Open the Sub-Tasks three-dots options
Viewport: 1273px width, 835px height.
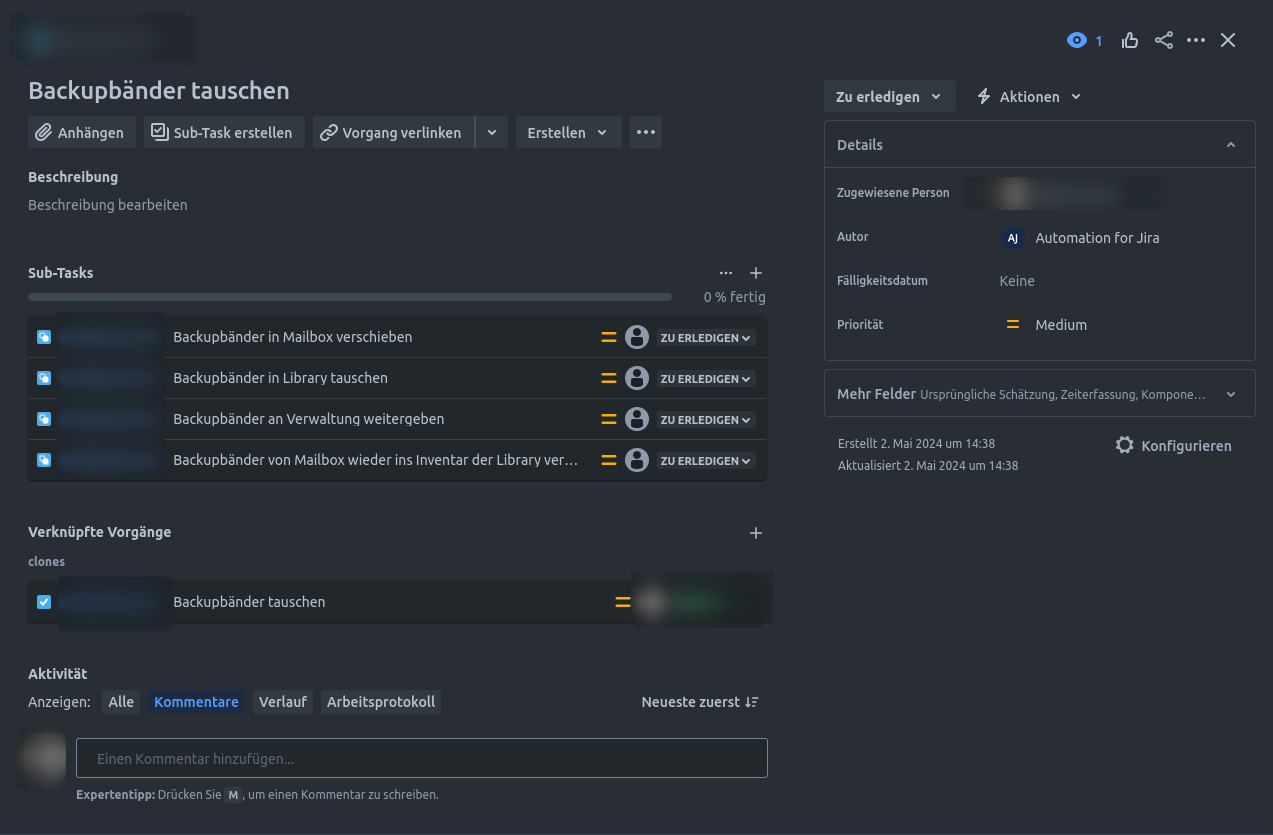coord(726,273)
